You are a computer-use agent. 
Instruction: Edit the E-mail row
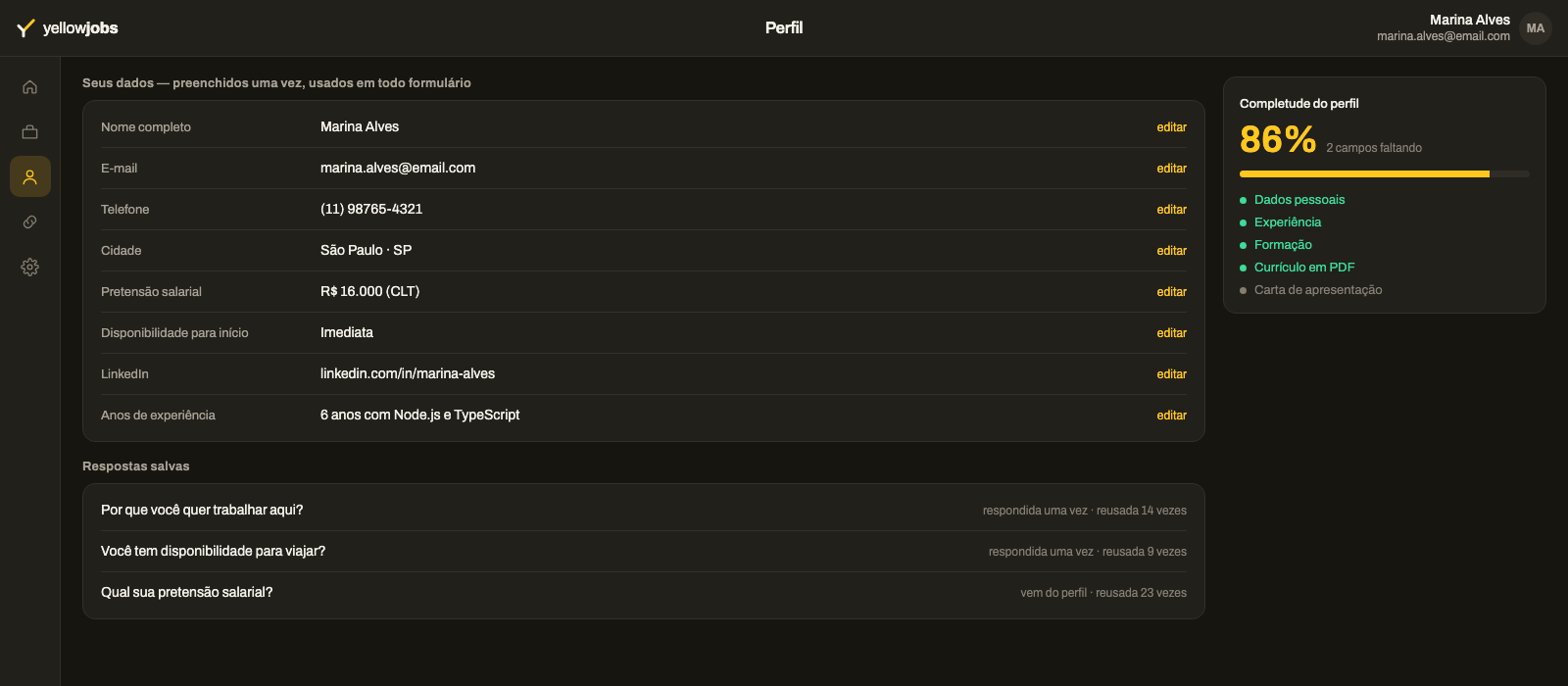1171,169
